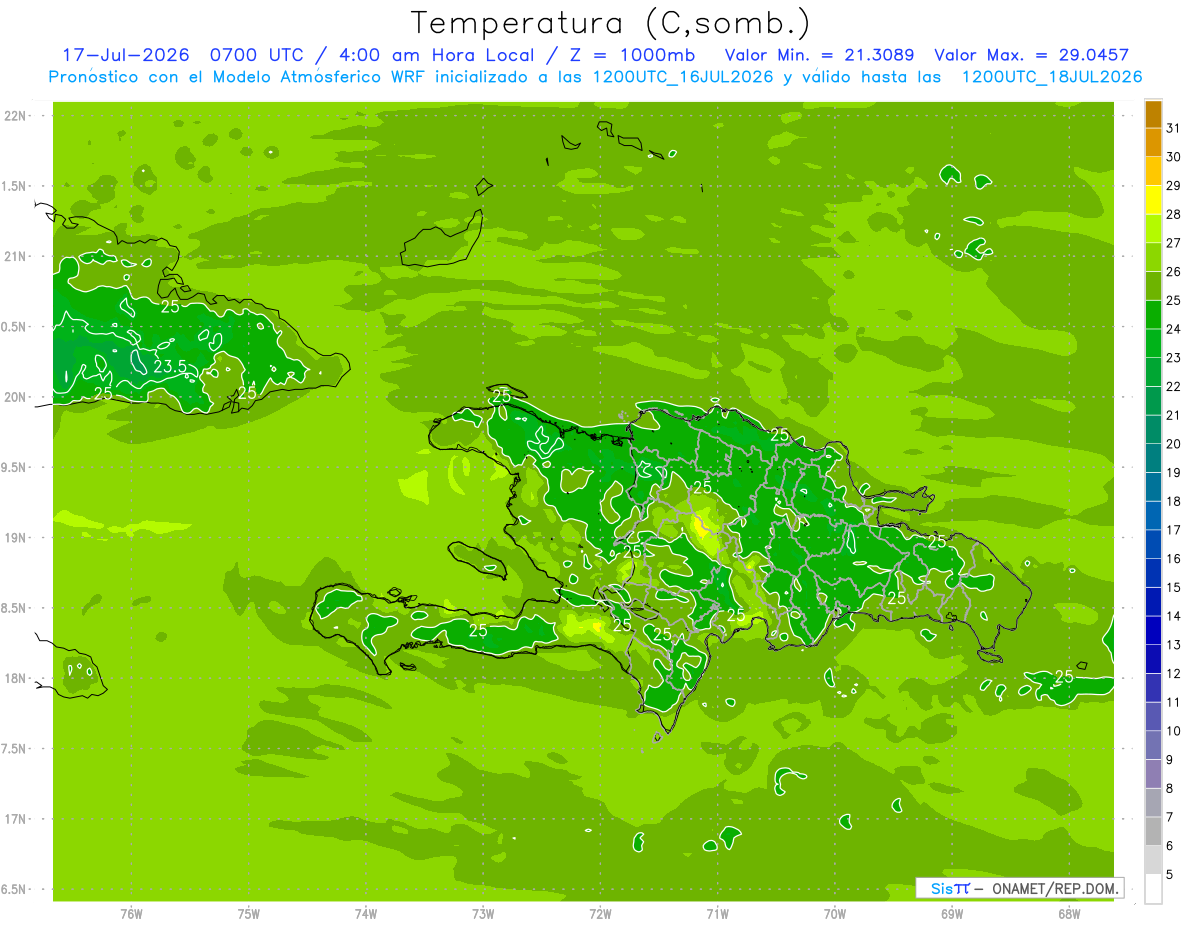This screenshot has height=927, width=1200.
Task: Click the '22N' latitude axis label
Action: (16, 116)
